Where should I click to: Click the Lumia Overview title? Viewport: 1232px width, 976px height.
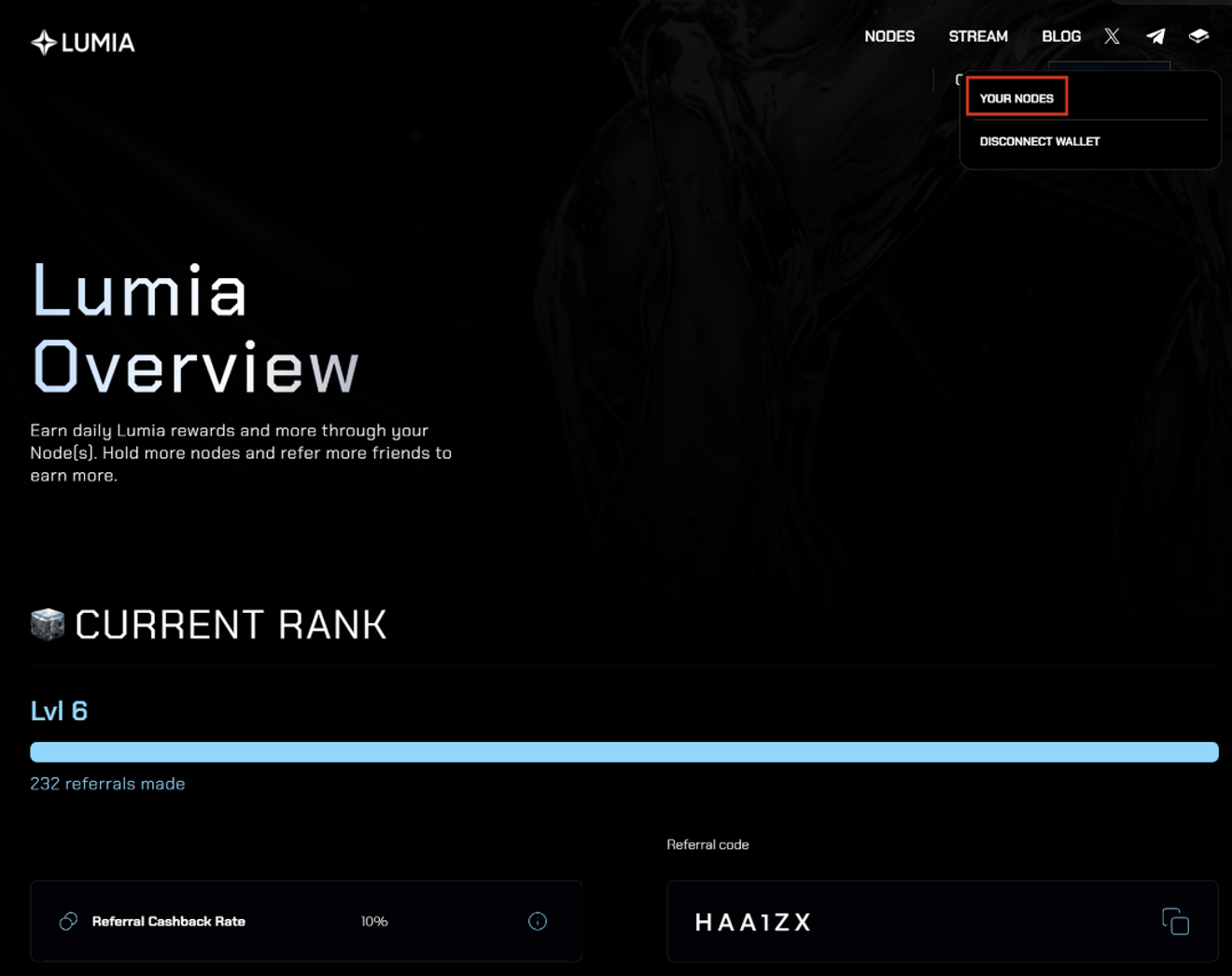point(195,328)
